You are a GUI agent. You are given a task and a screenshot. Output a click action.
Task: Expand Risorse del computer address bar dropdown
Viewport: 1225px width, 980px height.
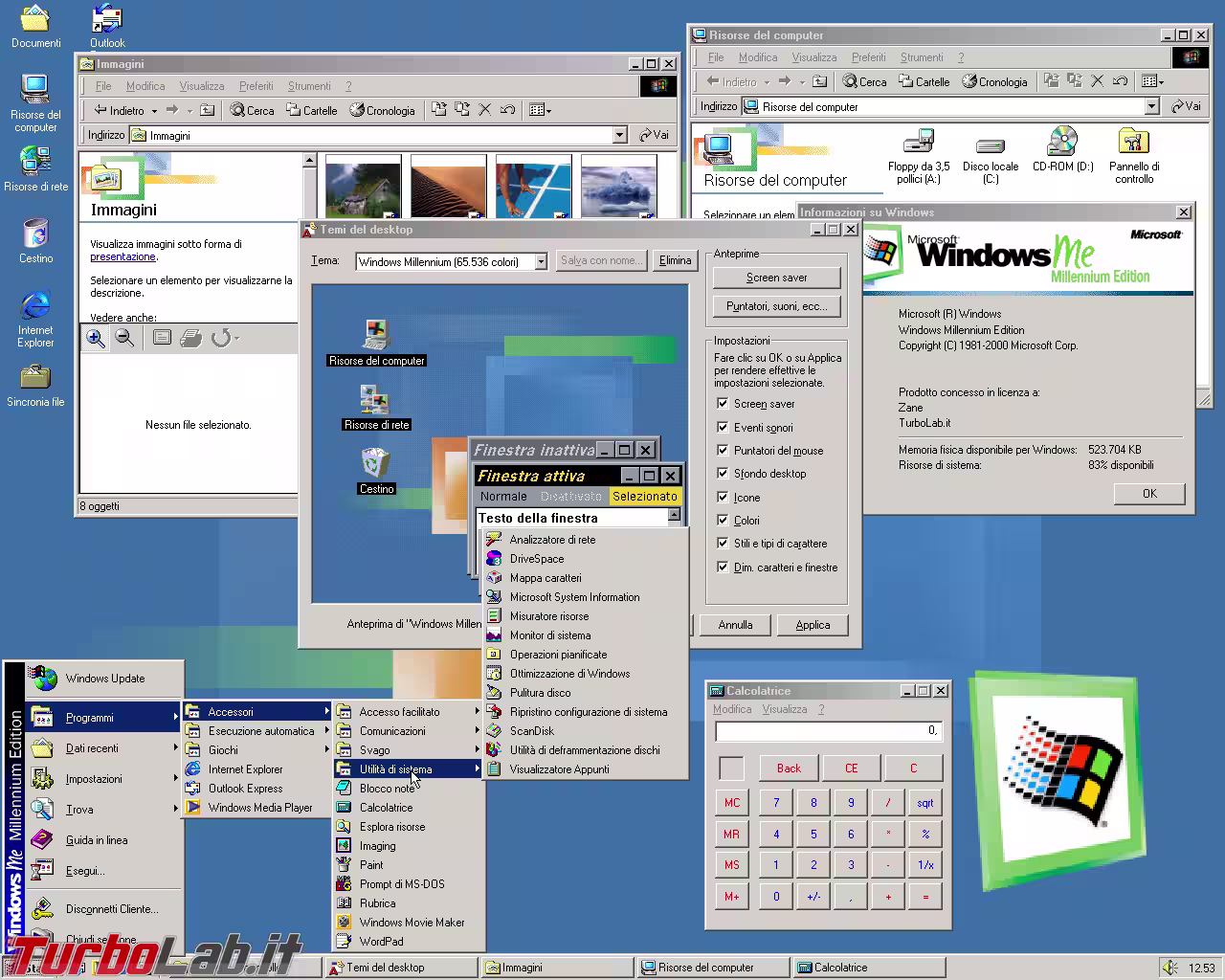pos(1152,106)
